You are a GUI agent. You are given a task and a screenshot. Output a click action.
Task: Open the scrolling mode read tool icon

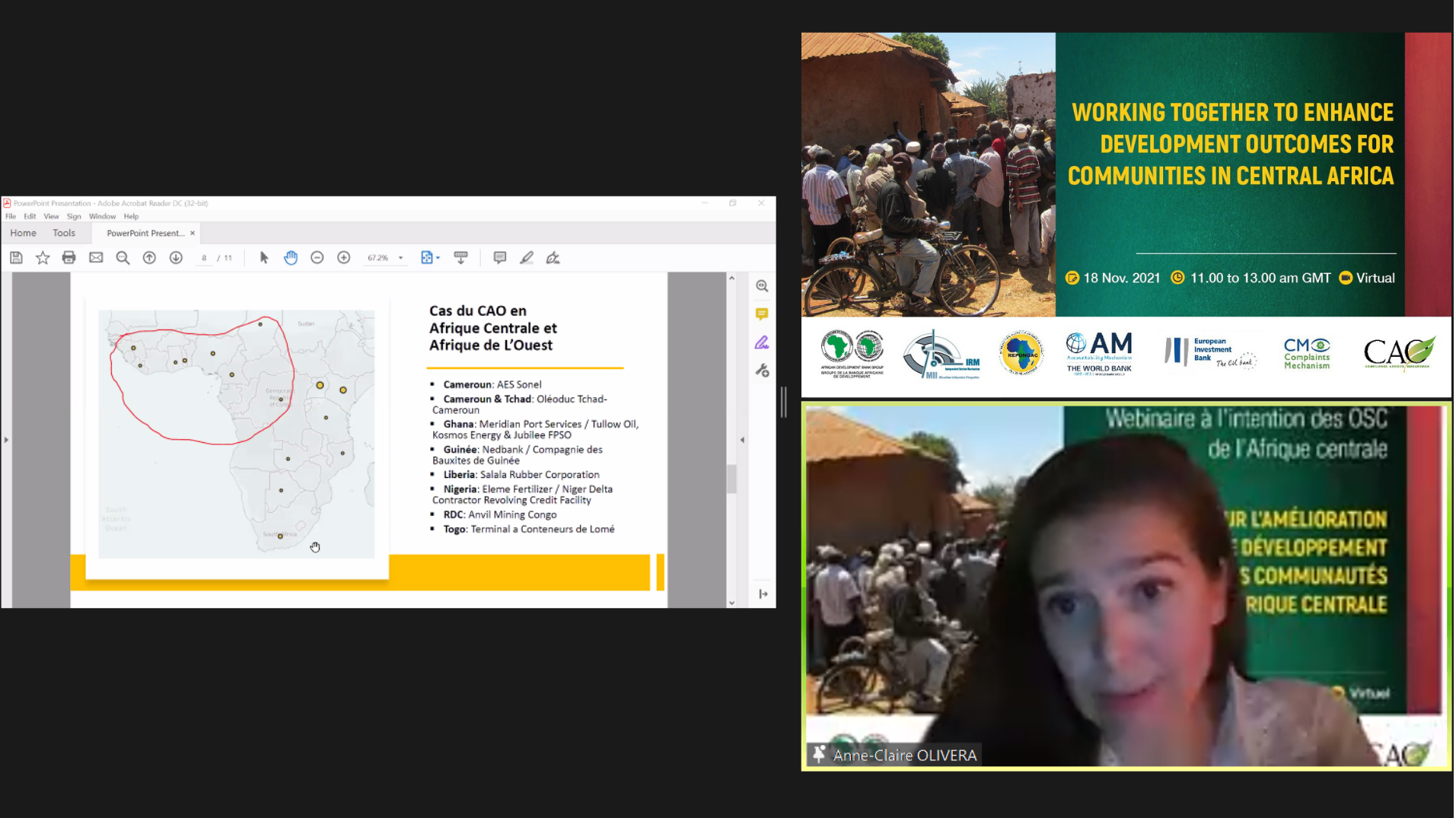(460, 258)
